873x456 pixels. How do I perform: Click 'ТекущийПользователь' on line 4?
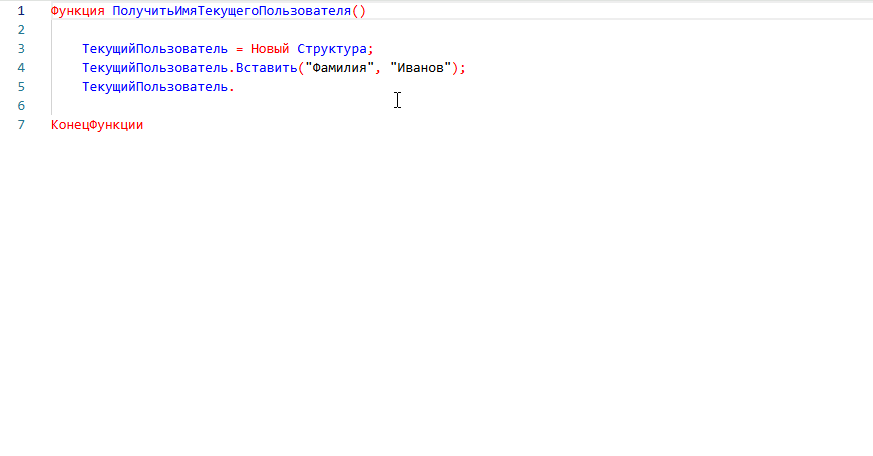pyautogui.click(x=155, y=68)
